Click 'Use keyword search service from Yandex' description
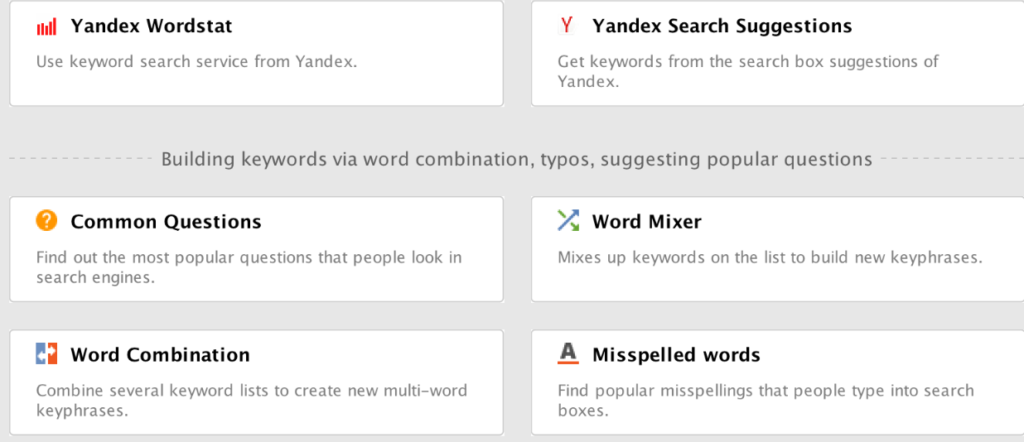1024x442 pixels. pos(197,62)
